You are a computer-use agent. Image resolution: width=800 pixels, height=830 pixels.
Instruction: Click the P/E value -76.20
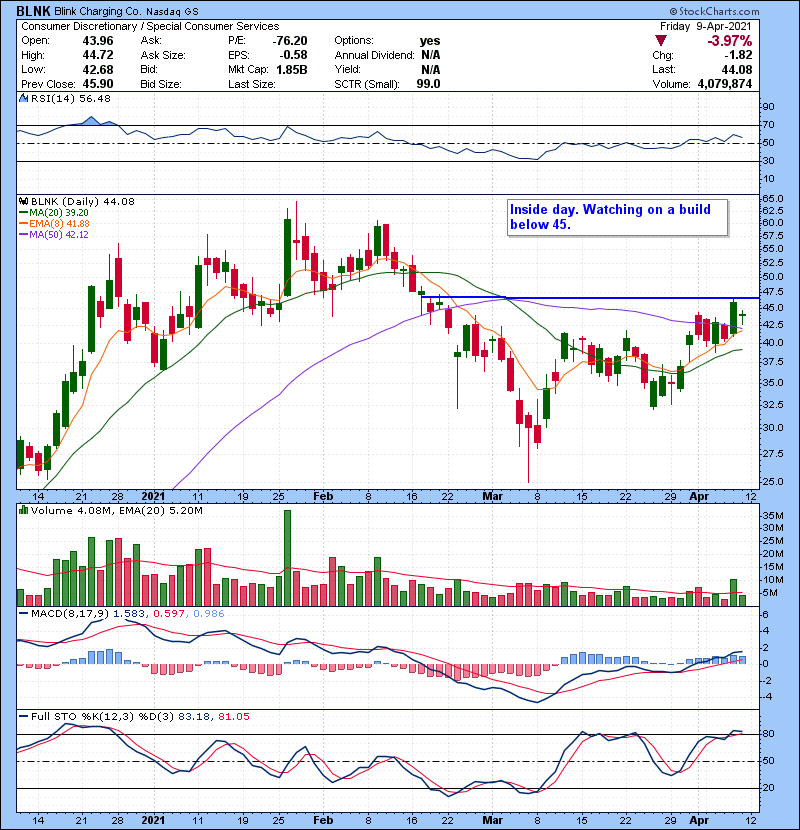coord(290,41)
